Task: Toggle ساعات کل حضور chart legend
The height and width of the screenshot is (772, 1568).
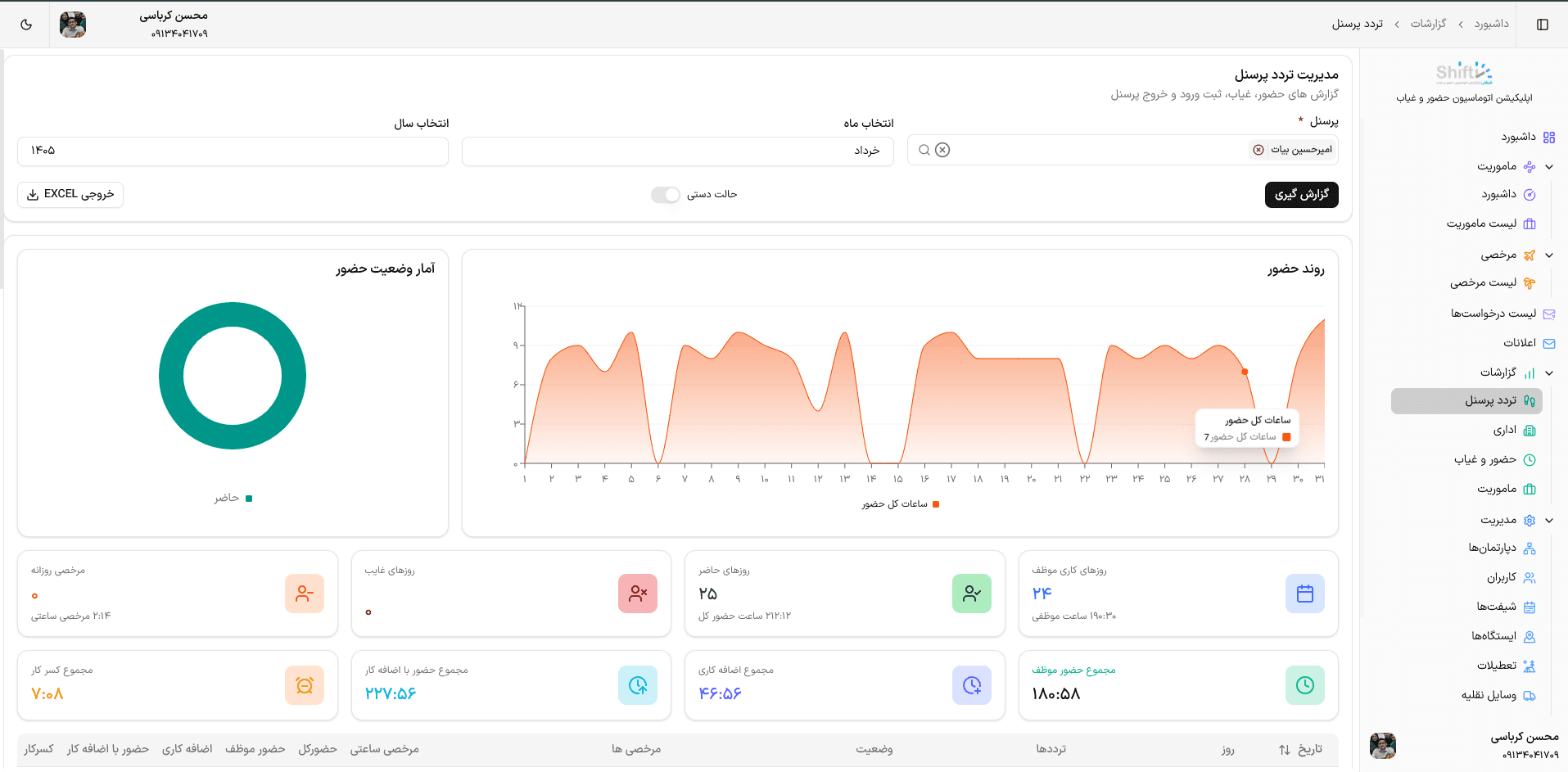Action: (x=900, y=504)
